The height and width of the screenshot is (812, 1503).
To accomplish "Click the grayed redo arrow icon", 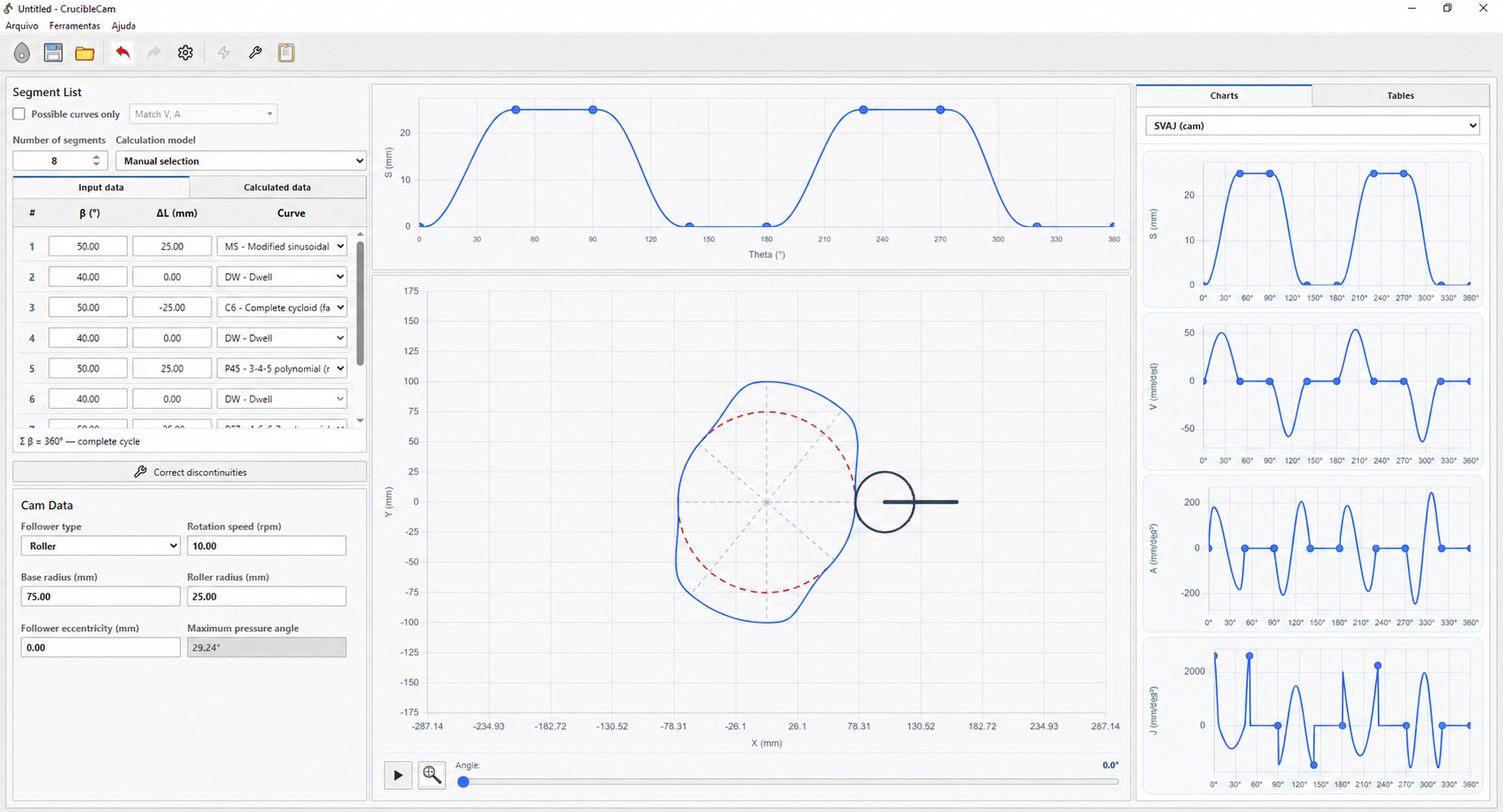I will 153,53.
